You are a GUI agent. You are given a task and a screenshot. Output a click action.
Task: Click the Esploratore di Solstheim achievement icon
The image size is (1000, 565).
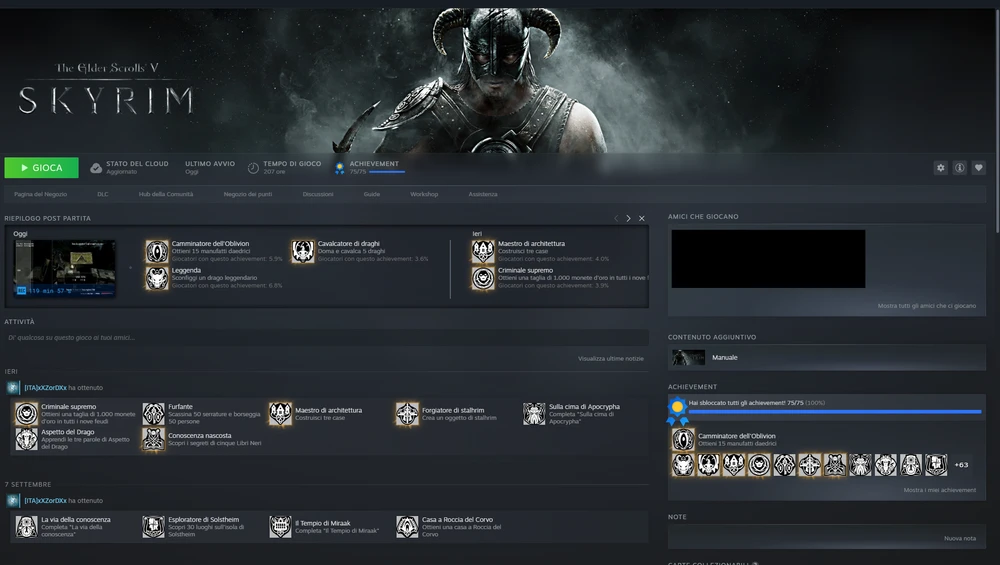(x=153, y=527)
